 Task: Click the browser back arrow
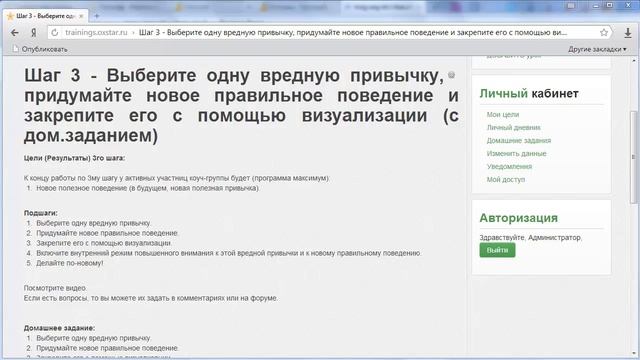[x=15, y=33]
